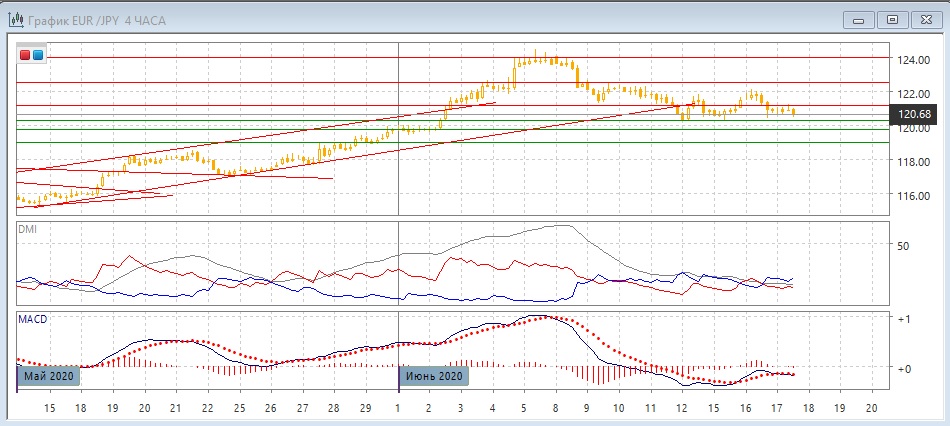Click date 22 on the time axis
The image size is (950, 426).
(206, 410)
